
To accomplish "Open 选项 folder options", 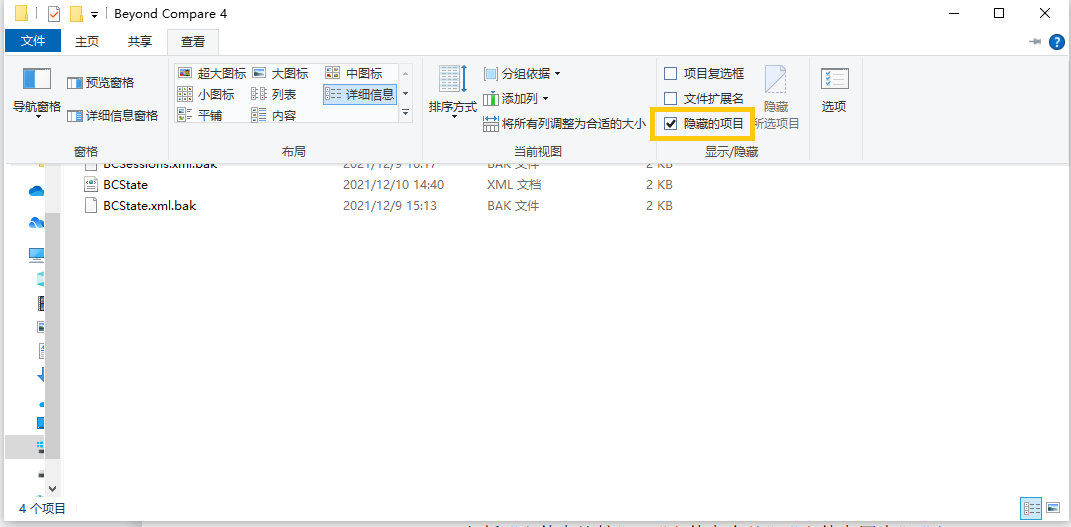I will 834,90.
